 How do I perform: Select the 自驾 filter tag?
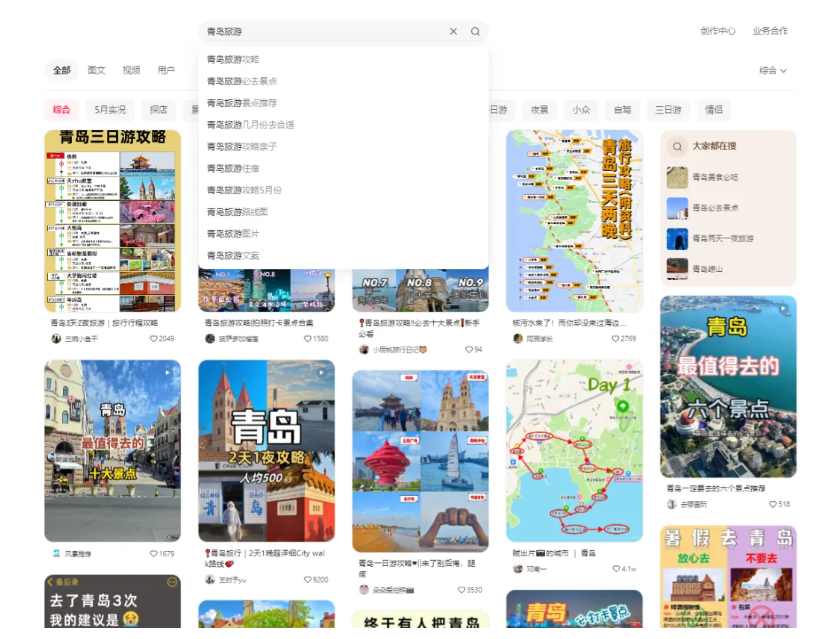623,109
